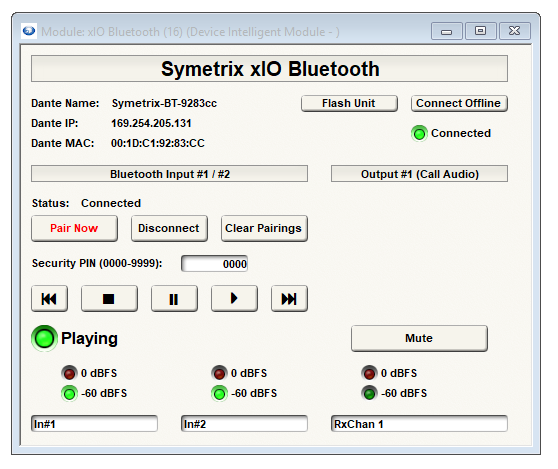Screen dimensions: 558x469
Task: Click the Connect Offline button
Action: coord(459,103)
